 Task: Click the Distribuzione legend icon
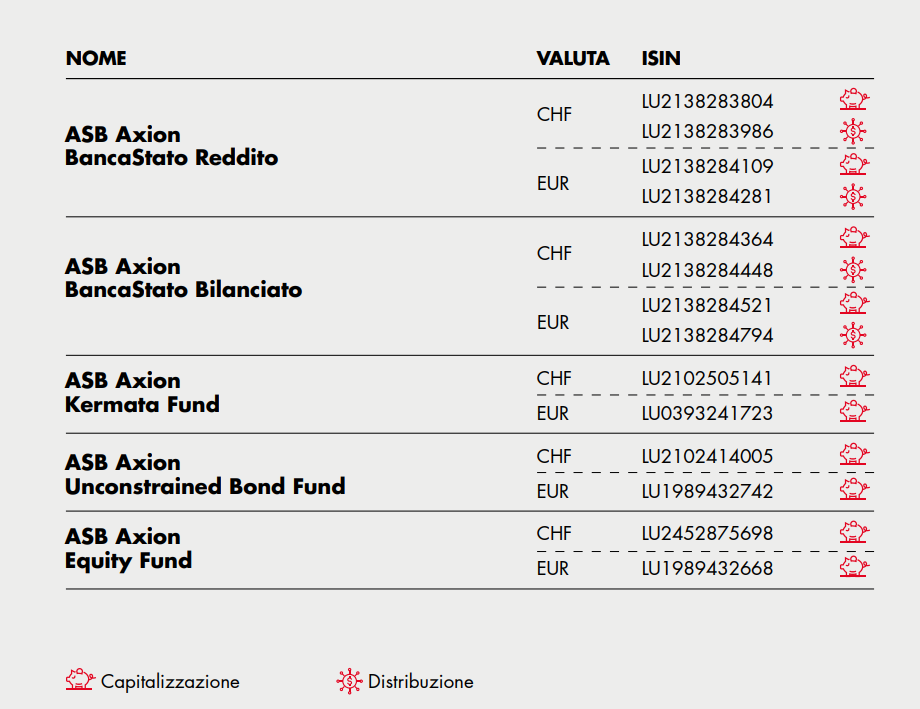tap(349, 681)
